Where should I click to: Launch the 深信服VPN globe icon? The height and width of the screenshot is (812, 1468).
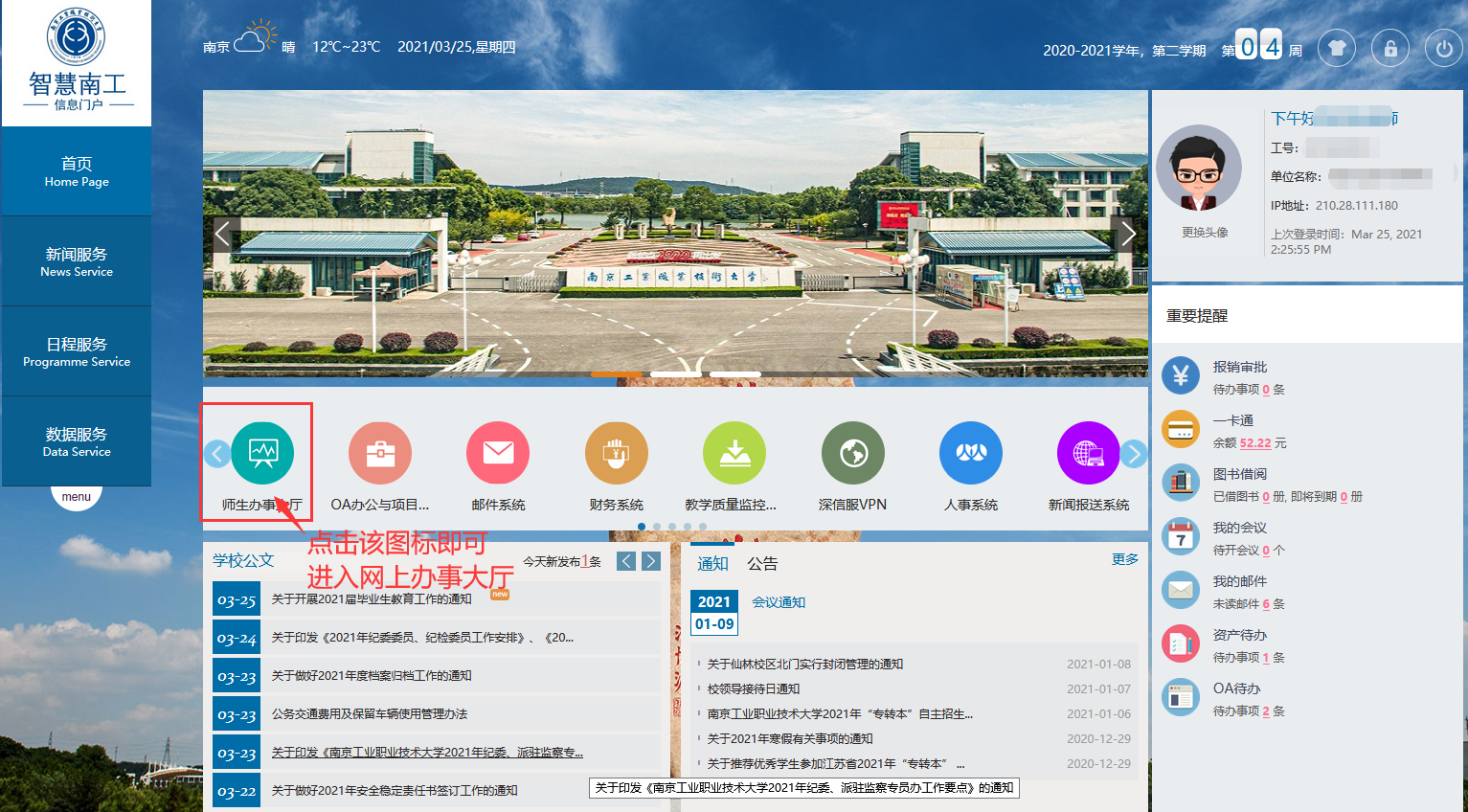pos(852,453)
